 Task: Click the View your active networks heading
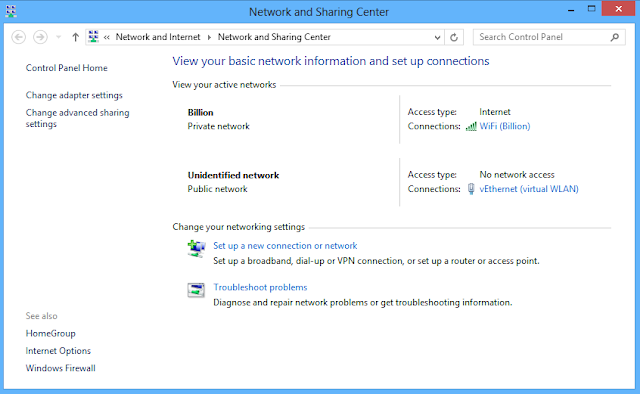pos(224,85)
